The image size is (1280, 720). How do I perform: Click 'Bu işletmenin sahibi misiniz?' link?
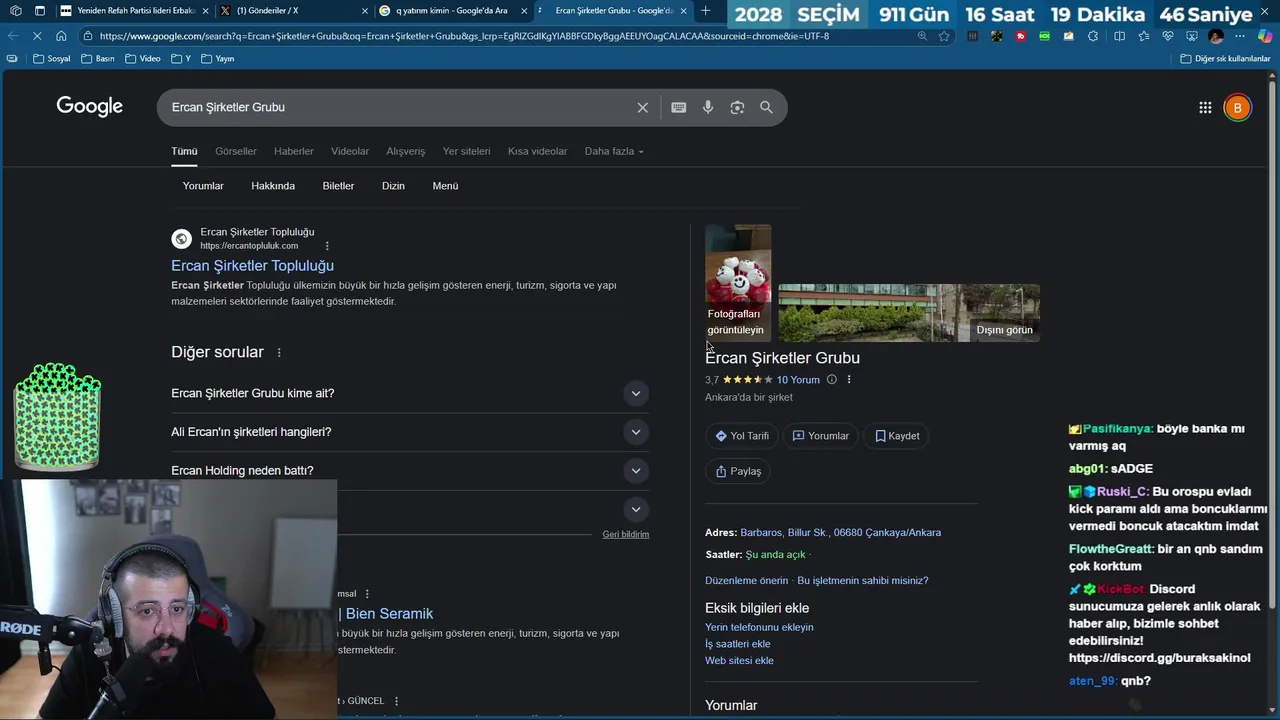pyautogui.click(x=862, y=580)
